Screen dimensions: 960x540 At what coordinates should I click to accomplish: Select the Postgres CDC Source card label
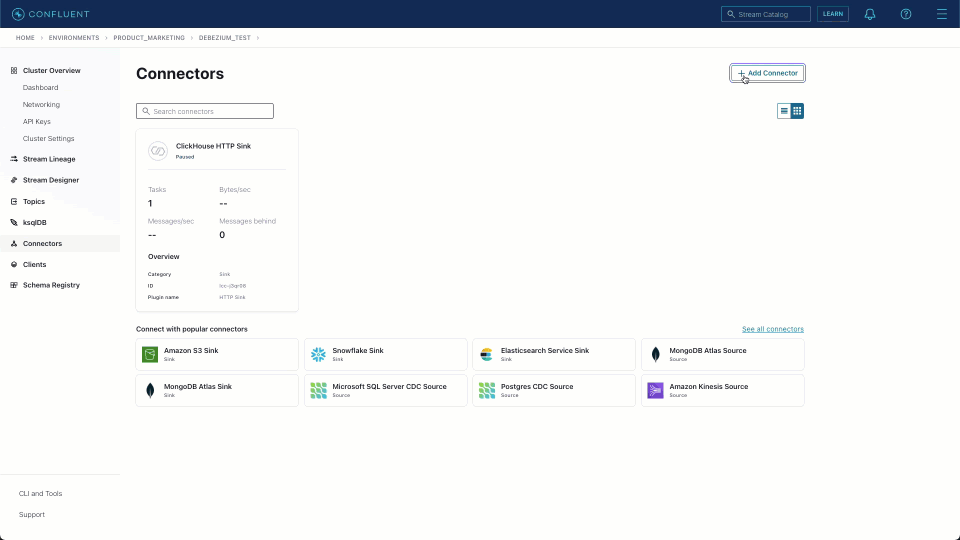537,387
